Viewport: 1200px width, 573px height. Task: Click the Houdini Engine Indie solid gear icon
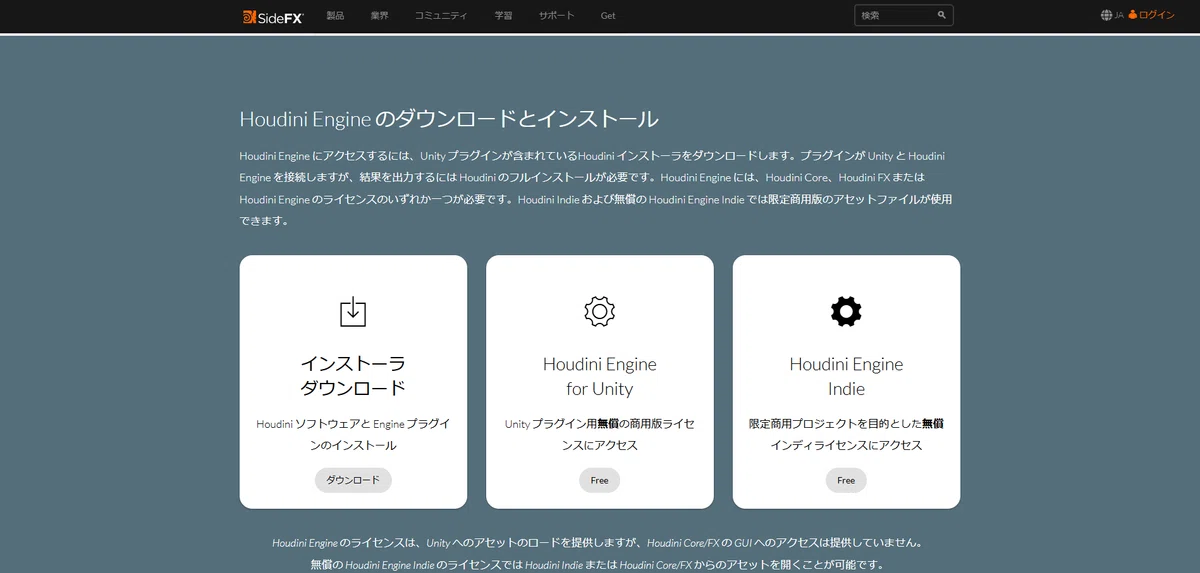(x=846, y=311)
